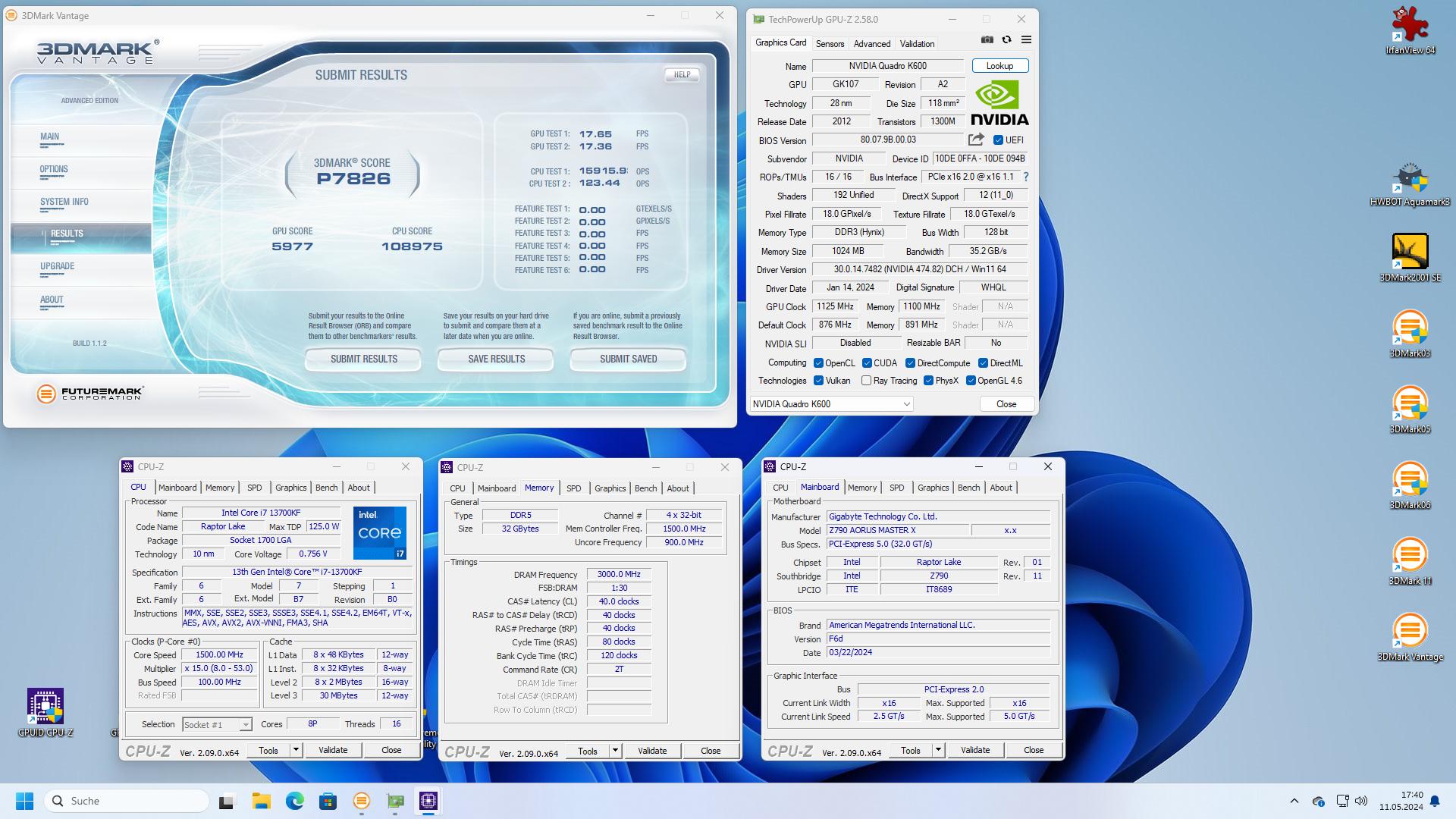Open the notifications bell

(x=1435, y=801)
